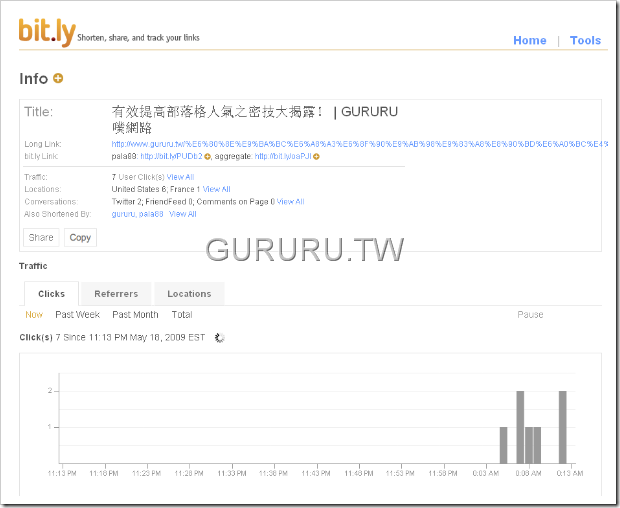The width and height of the screenshot is (620, 508).
Task: View All in Also Shortened By row
Action: click(x=182, y=214)
